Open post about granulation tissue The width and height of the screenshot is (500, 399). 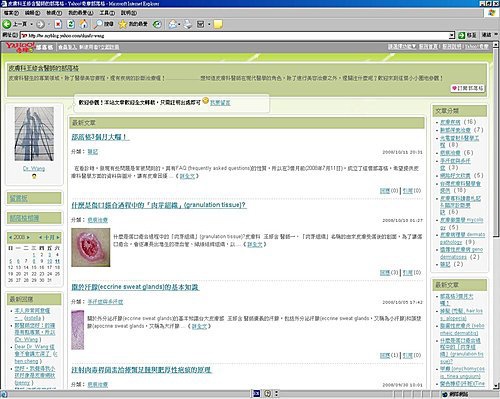click(x=159, y=205)
